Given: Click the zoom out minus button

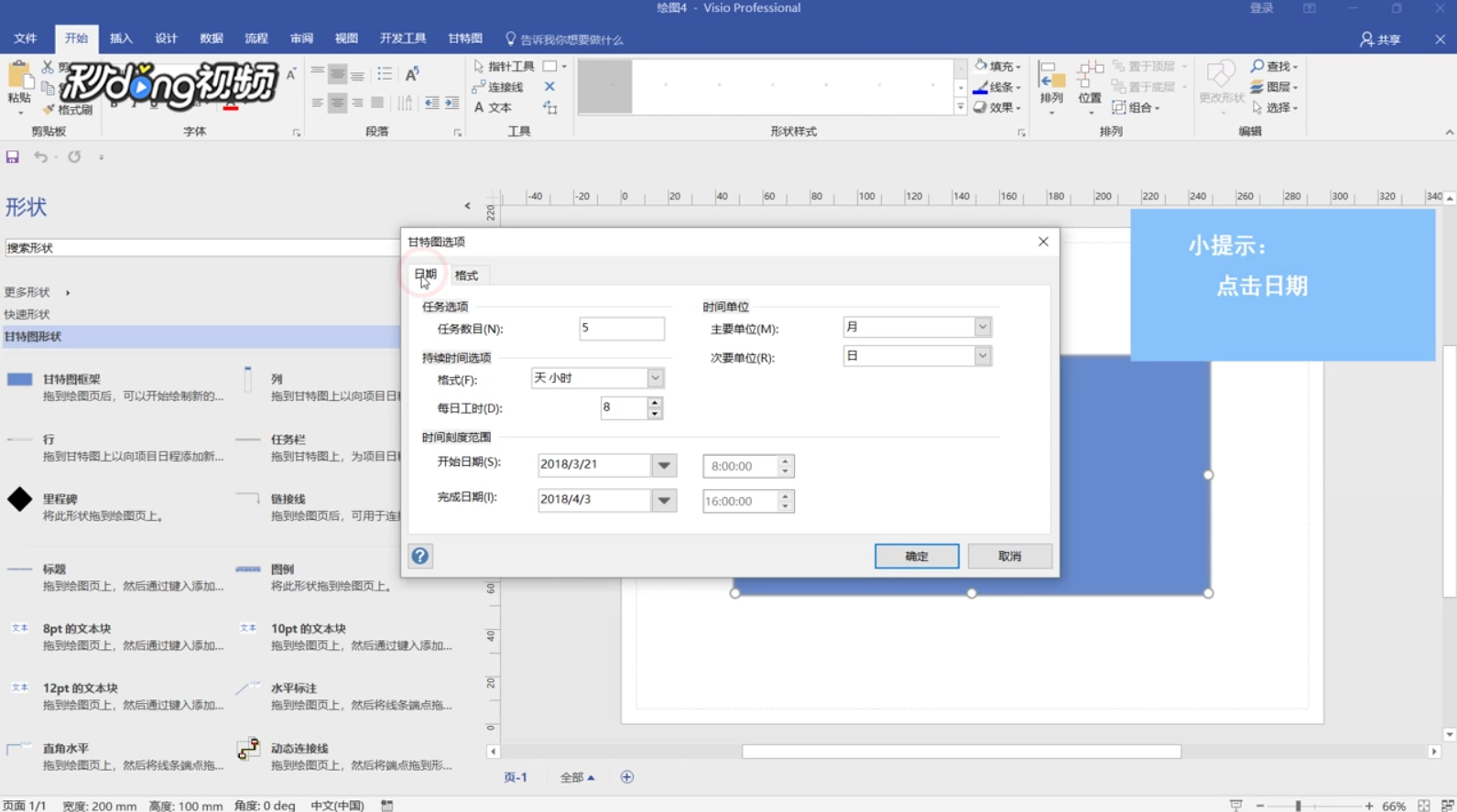Looking at the screenshot, I should point(1260,806).
